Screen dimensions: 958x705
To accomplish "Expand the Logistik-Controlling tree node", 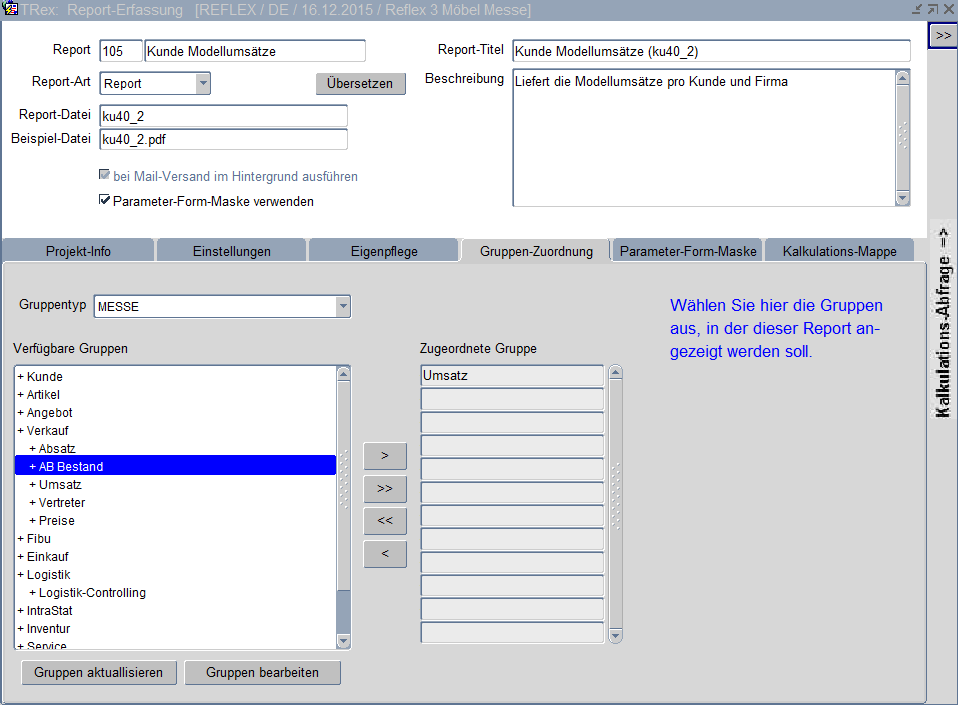I will tap(32, 593).
